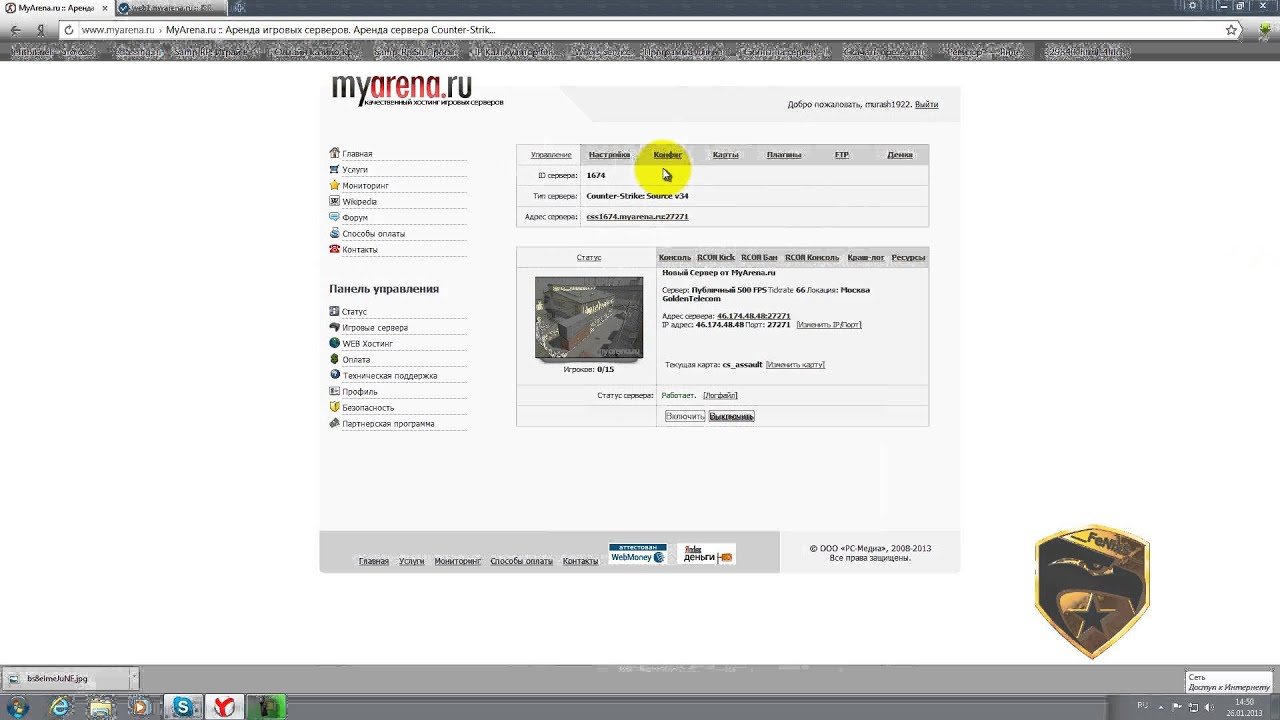Viewport: 1280px width, 720px height.
Task: Click the Способы оплаты icon
Action: pyautogui.click(x=335, y=233)
